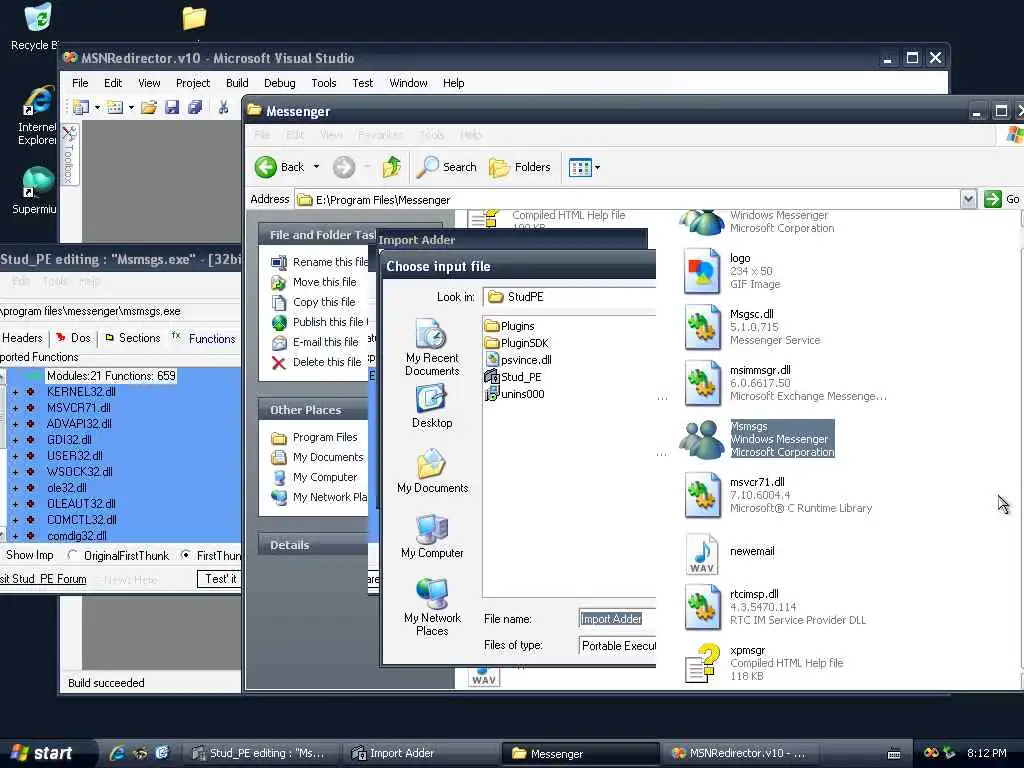Click Save All icon in Visual Studio toolbar
Screen dimensions: 1024x768
click(x=195, y=108)
